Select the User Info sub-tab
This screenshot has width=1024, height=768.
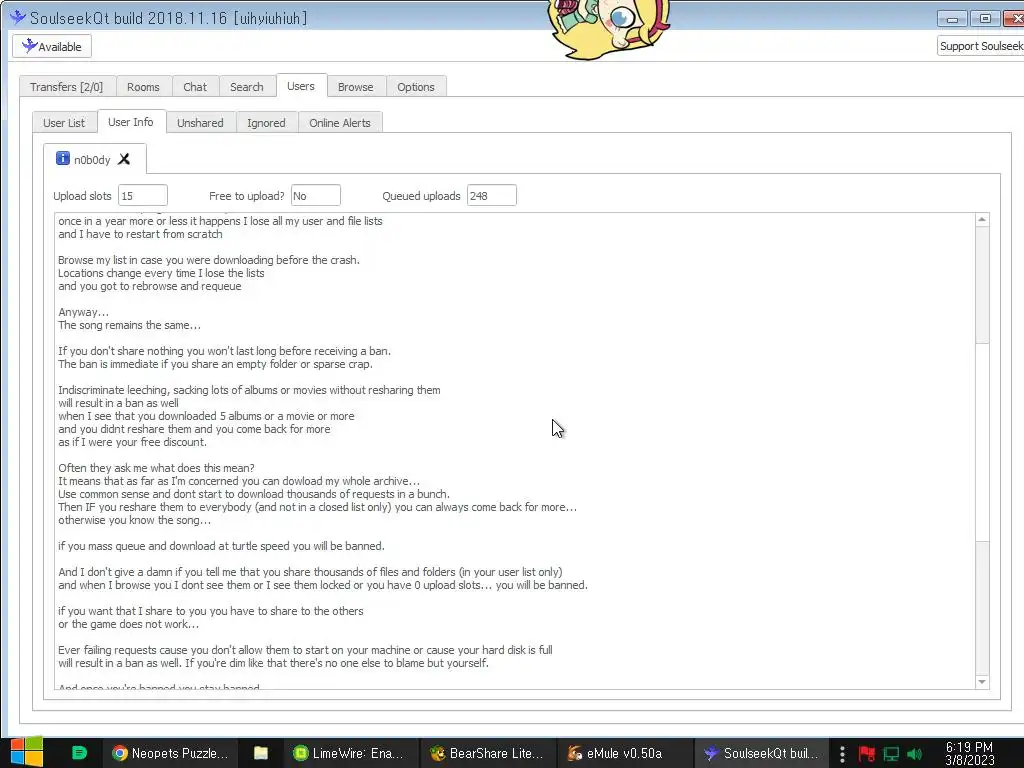point(131,121)
